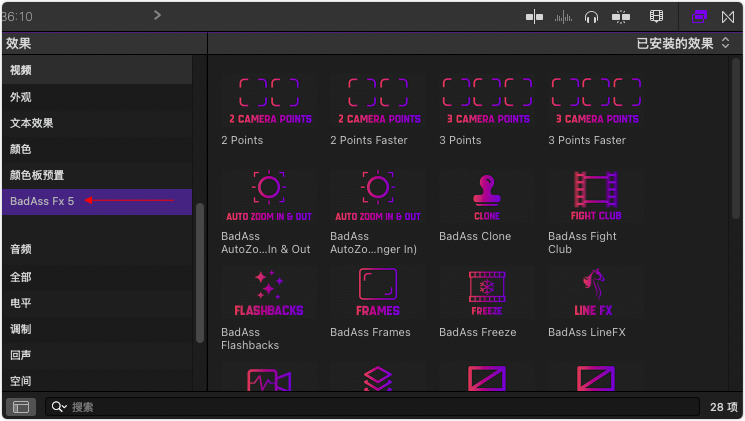Image resolution: width=745 pixels, height=421 pixels.
Task: Select the BadAss AutoZoom In & Out effect
Action: click(x=269, y=196)
